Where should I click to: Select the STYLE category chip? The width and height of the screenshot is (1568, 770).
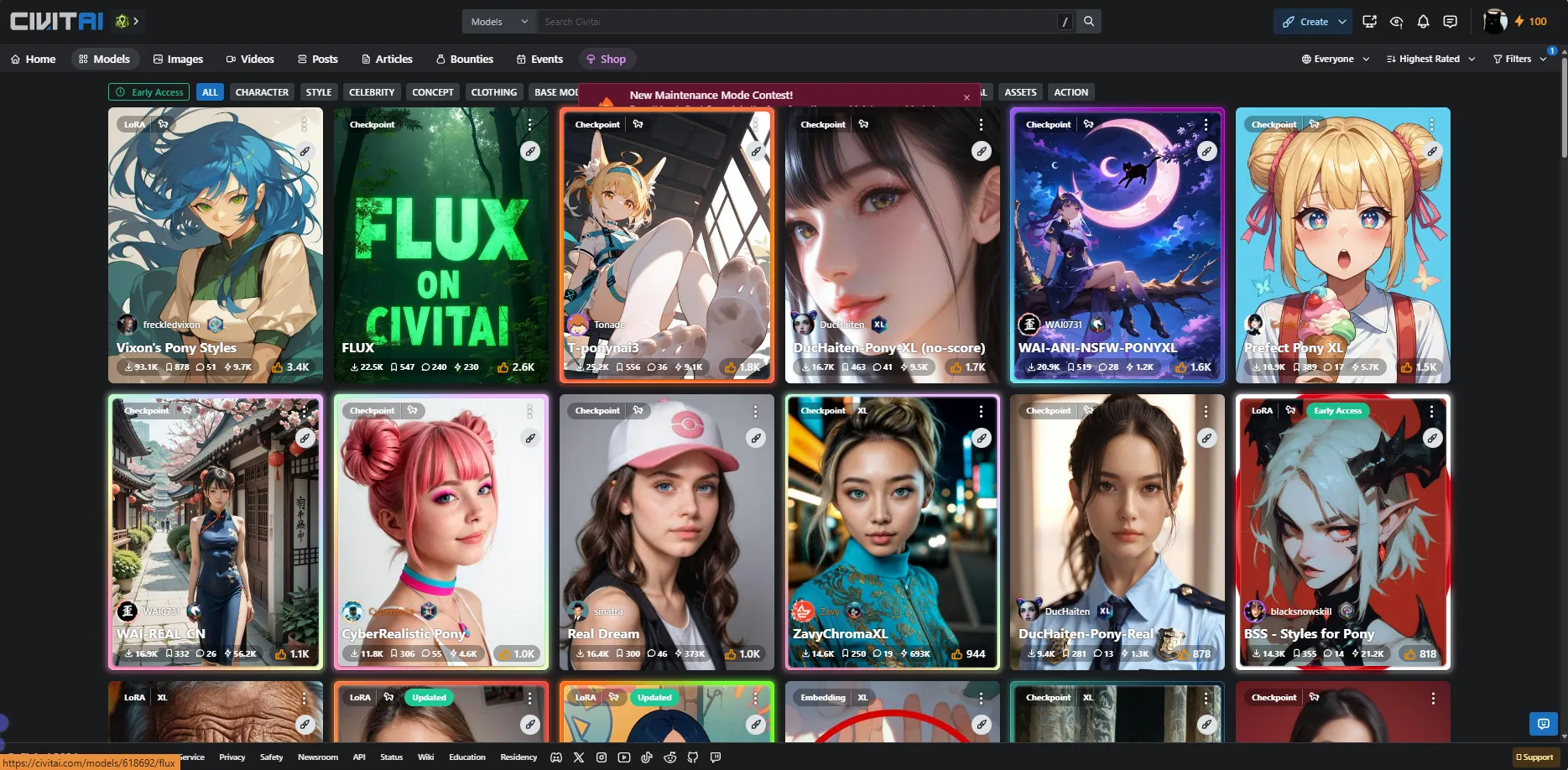pos(319,92)
